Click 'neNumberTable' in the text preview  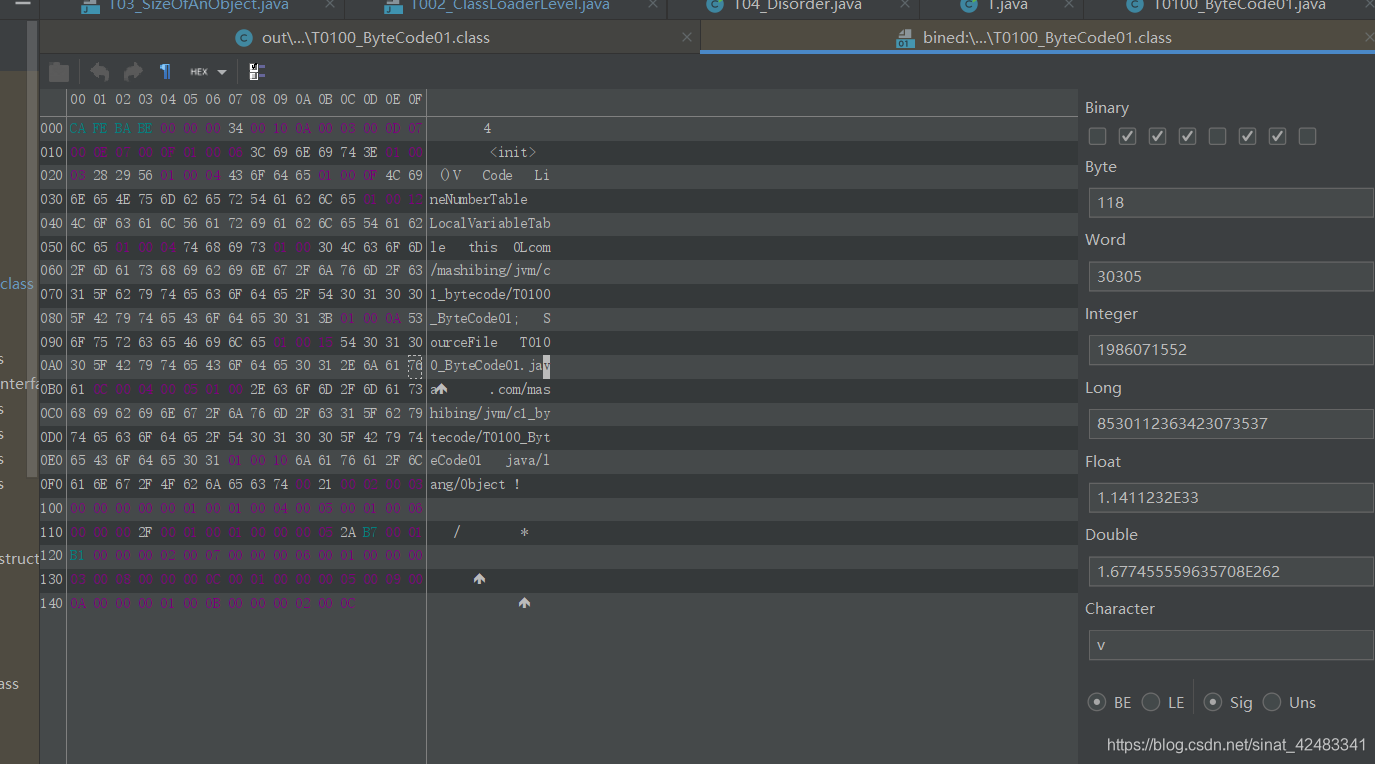click(x=479, y=199)
